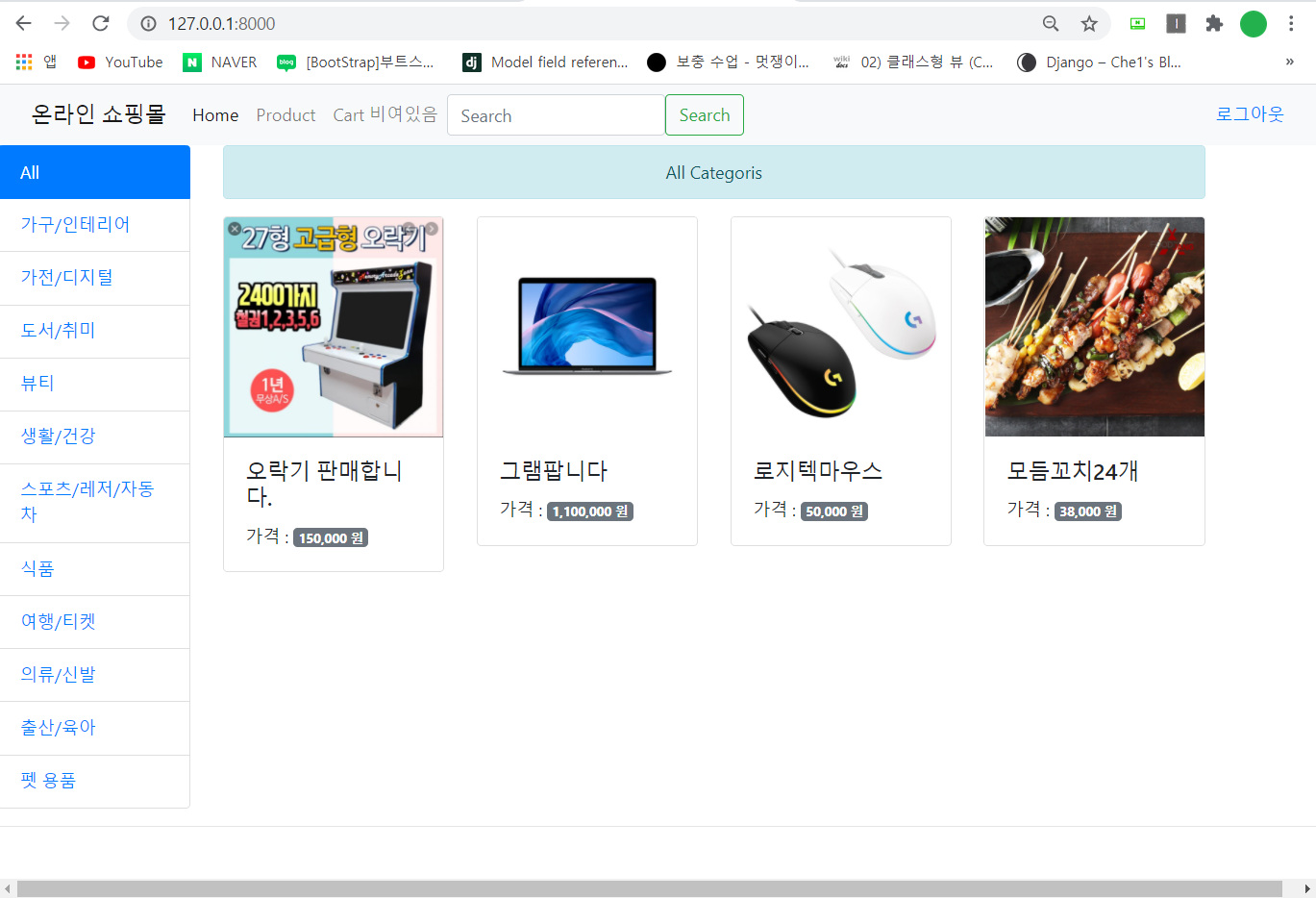Open the Django Che1's Blog bookmark
Screen dimensions: 1316x898
pos(1100,62)
